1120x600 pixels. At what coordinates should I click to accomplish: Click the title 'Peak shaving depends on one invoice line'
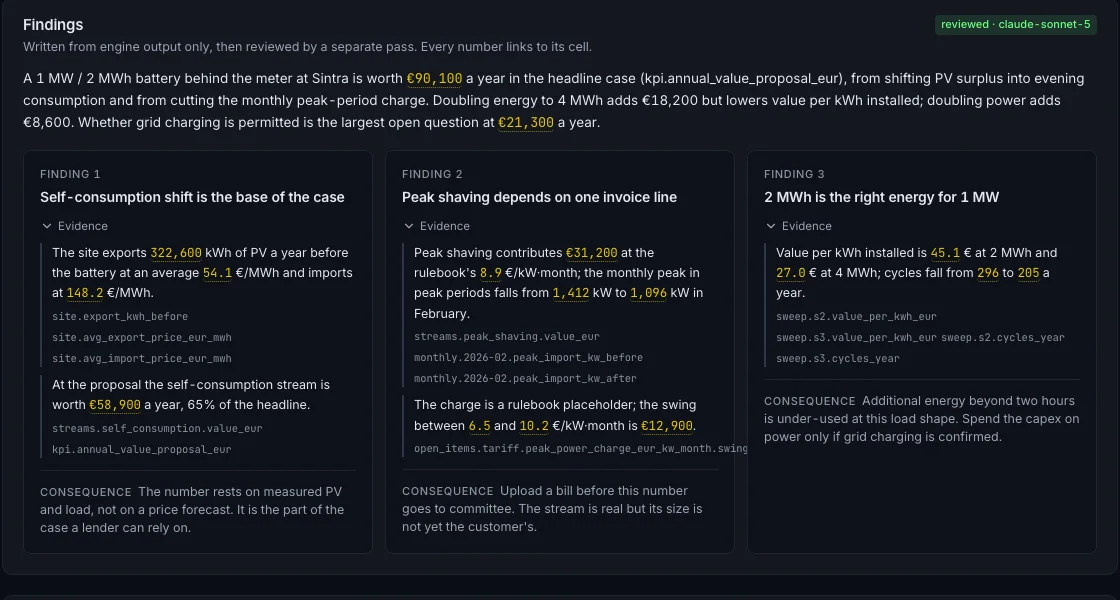539,197
